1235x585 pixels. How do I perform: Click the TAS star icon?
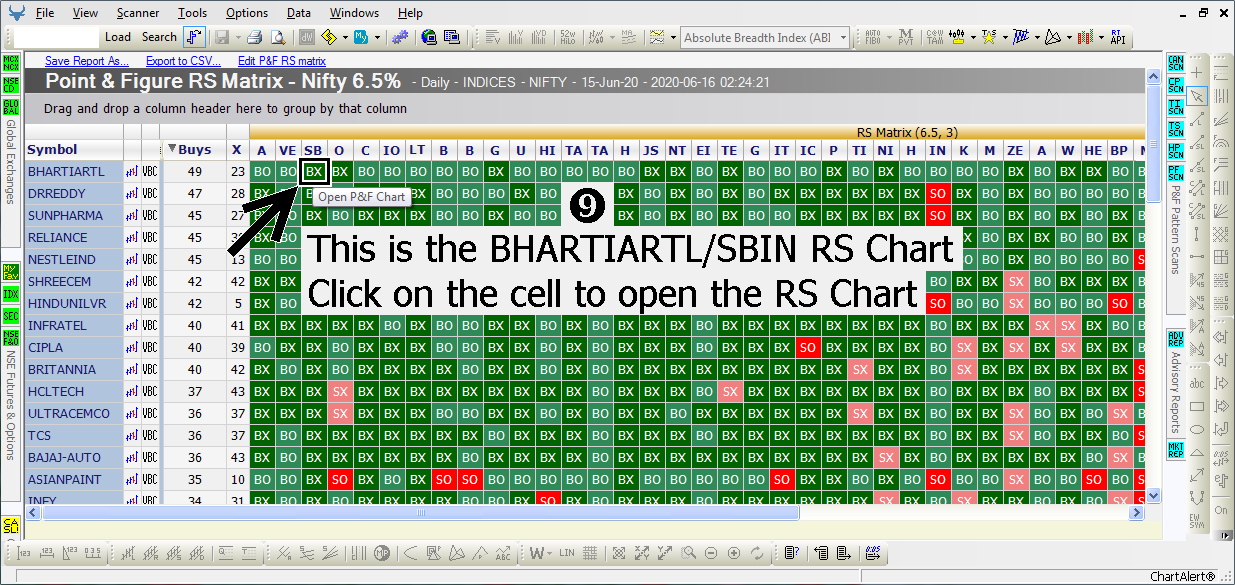[x=988, y=37]
